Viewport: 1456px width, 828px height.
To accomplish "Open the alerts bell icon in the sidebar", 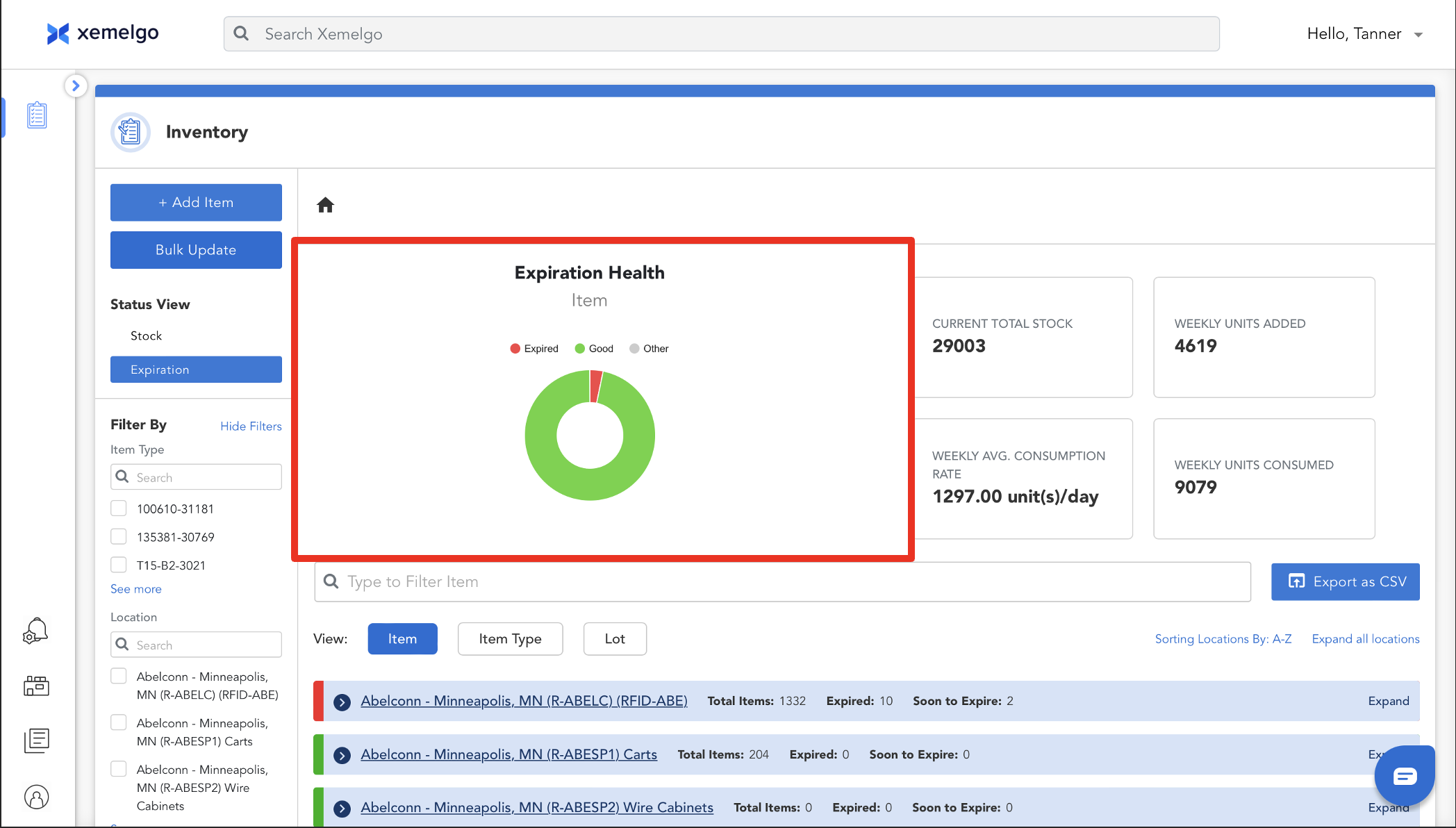I will (36, 631).
